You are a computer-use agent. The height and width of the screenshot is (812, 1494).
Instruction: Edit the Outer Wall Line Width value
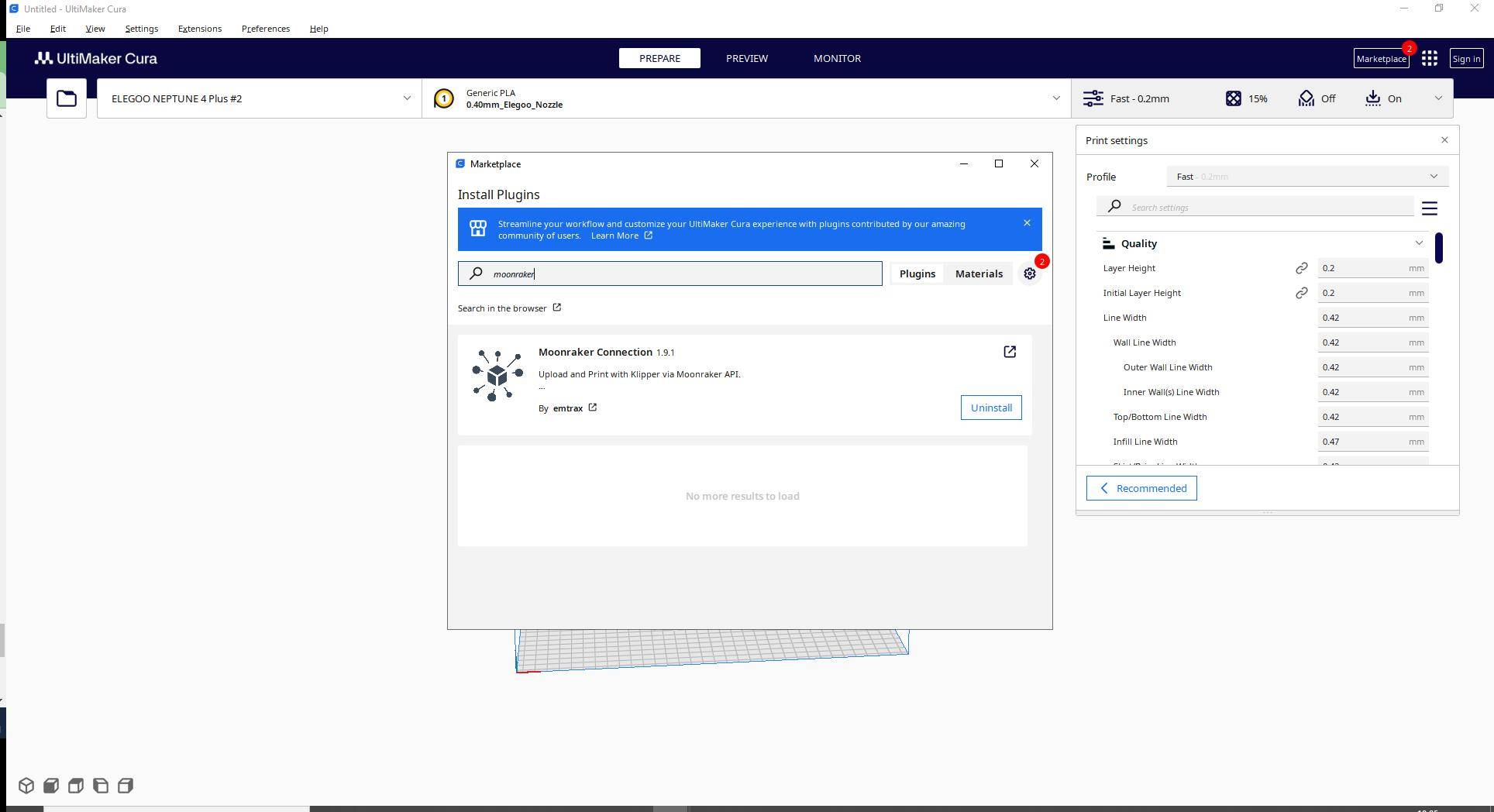coord(1372,367)
